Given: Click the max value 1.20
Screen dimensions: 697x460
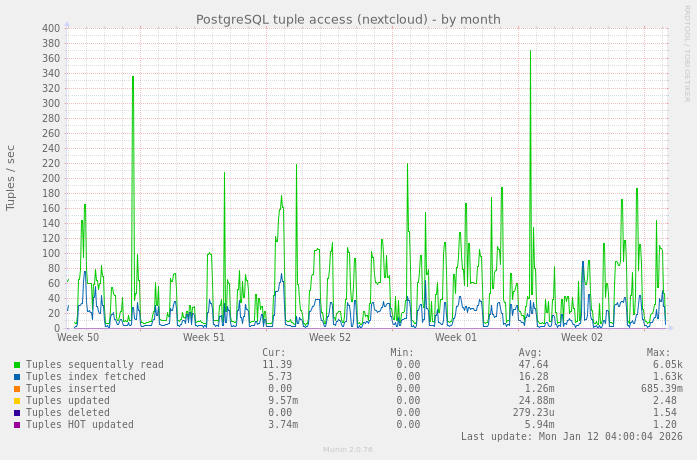Looking at the screenshot, I should tap(665, 424).
